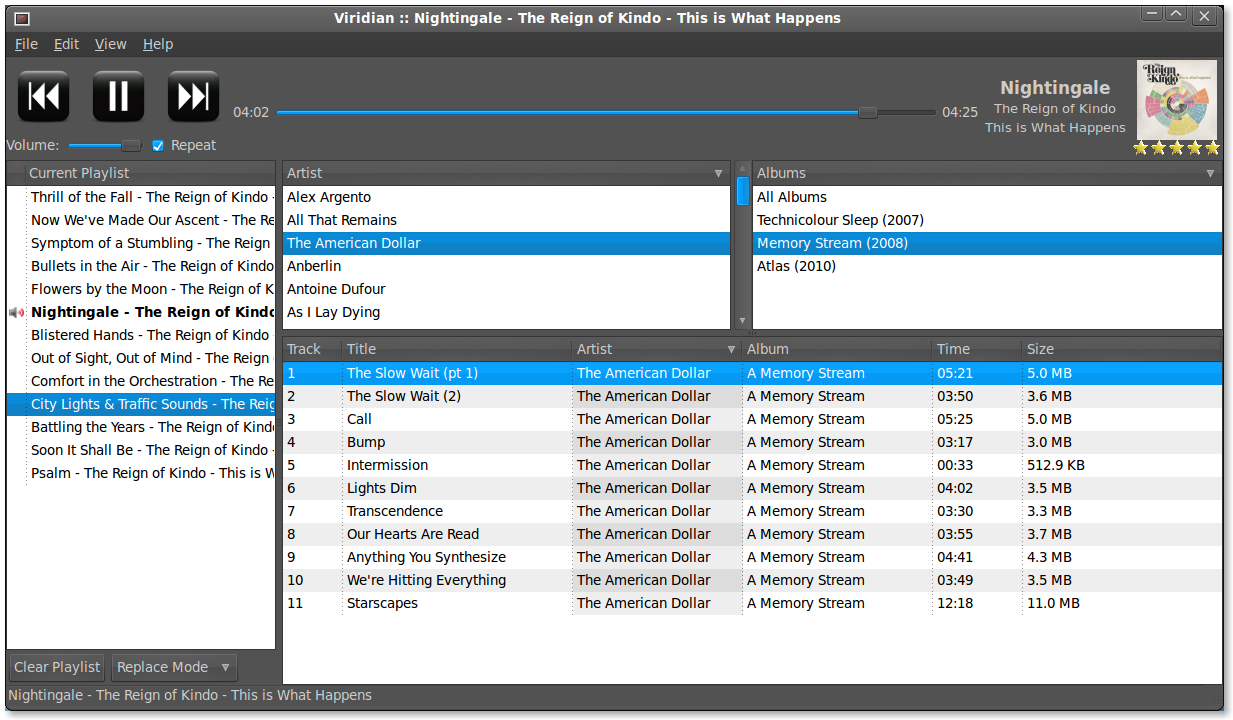This screenshot has height=720, width=1233.
Task: Select the song We're Hitting Everything
Action: 752,580
